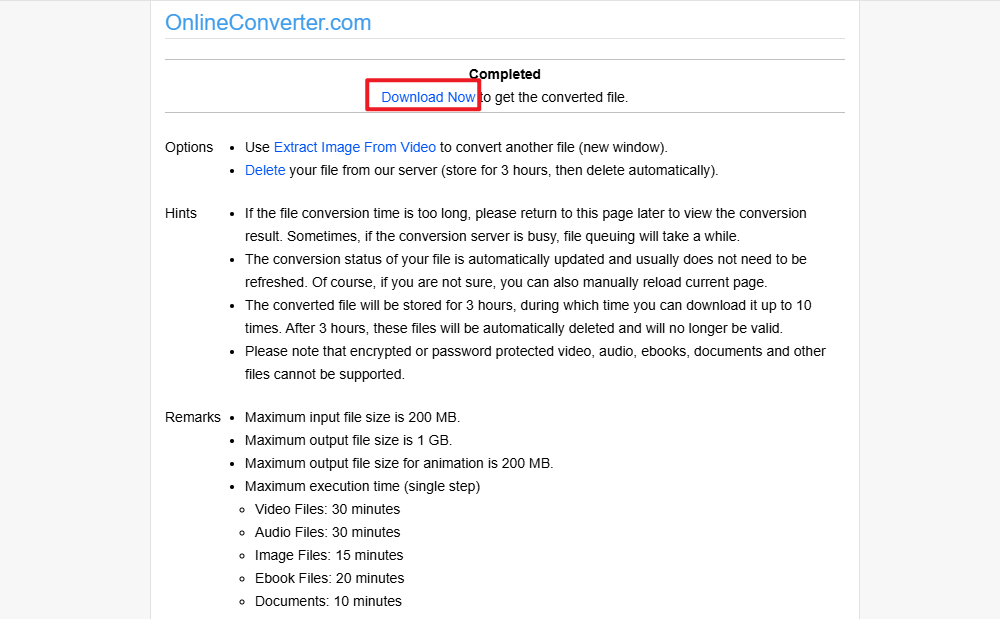
Task: Click Download Now to get converted file
Action: coord(428,97)
